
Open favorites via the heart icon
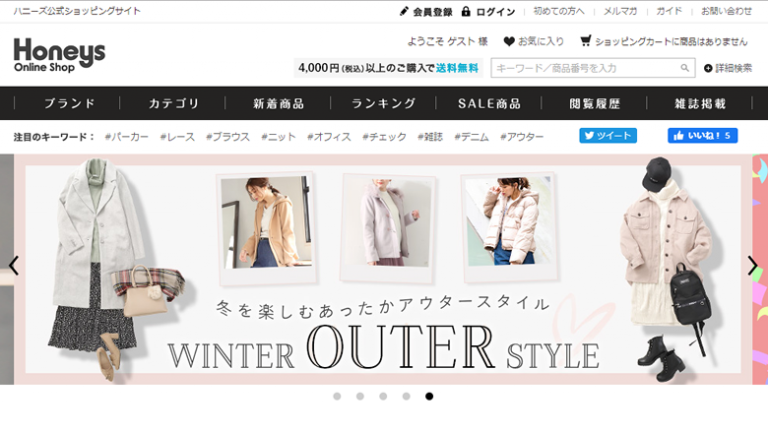tap(509, 42)
